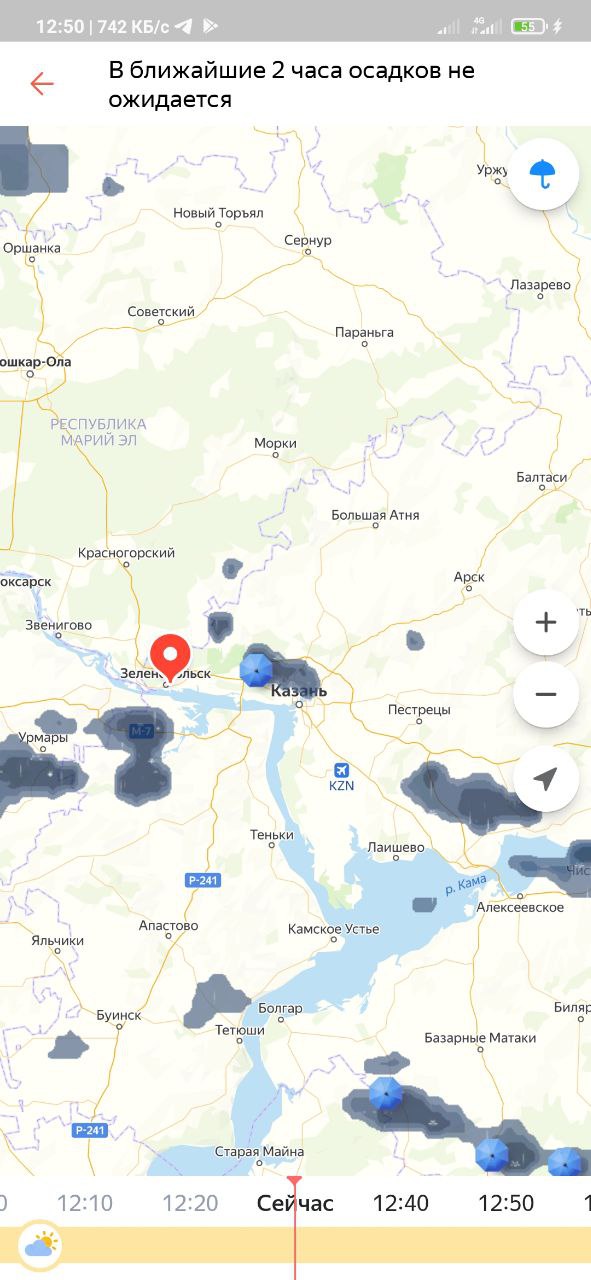The width and height of the screenshot is (591, 1280).
Task: Toggle the precipitation umbrella layer button
Action: pos(543,174)
